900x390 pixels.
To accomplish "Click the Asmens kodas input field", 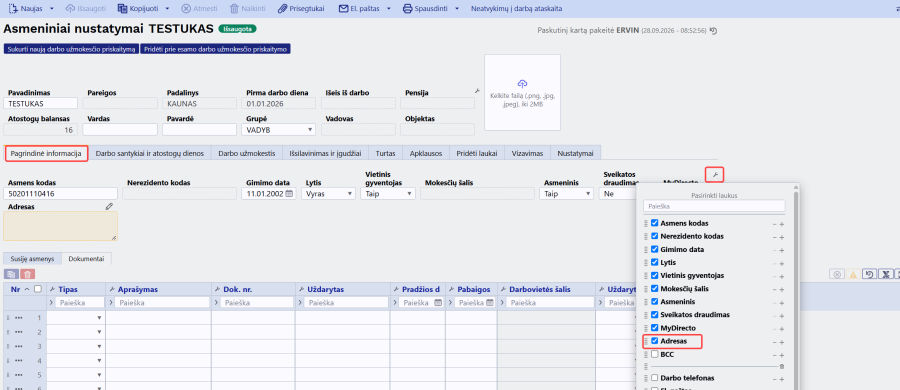I will [60, 194].
